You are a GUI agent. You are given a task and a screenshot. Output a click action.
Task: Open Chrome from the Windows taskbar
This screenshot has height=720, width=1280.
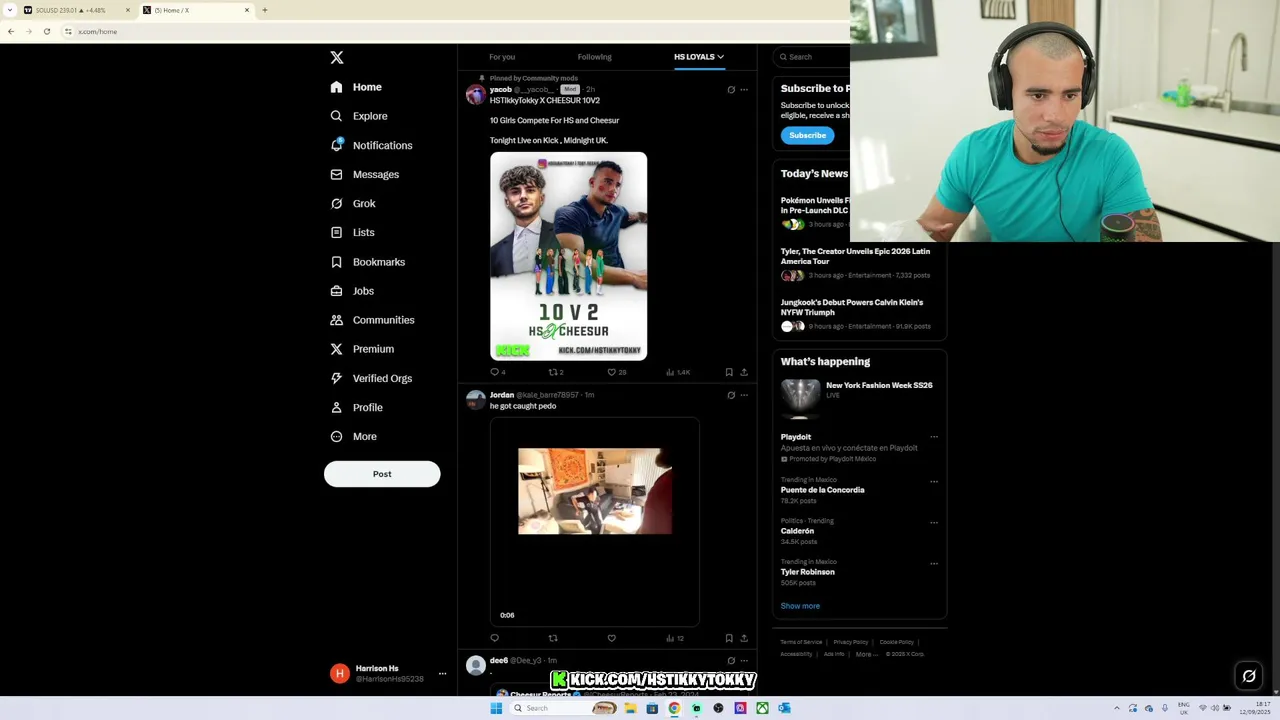(x=674, y=708)
